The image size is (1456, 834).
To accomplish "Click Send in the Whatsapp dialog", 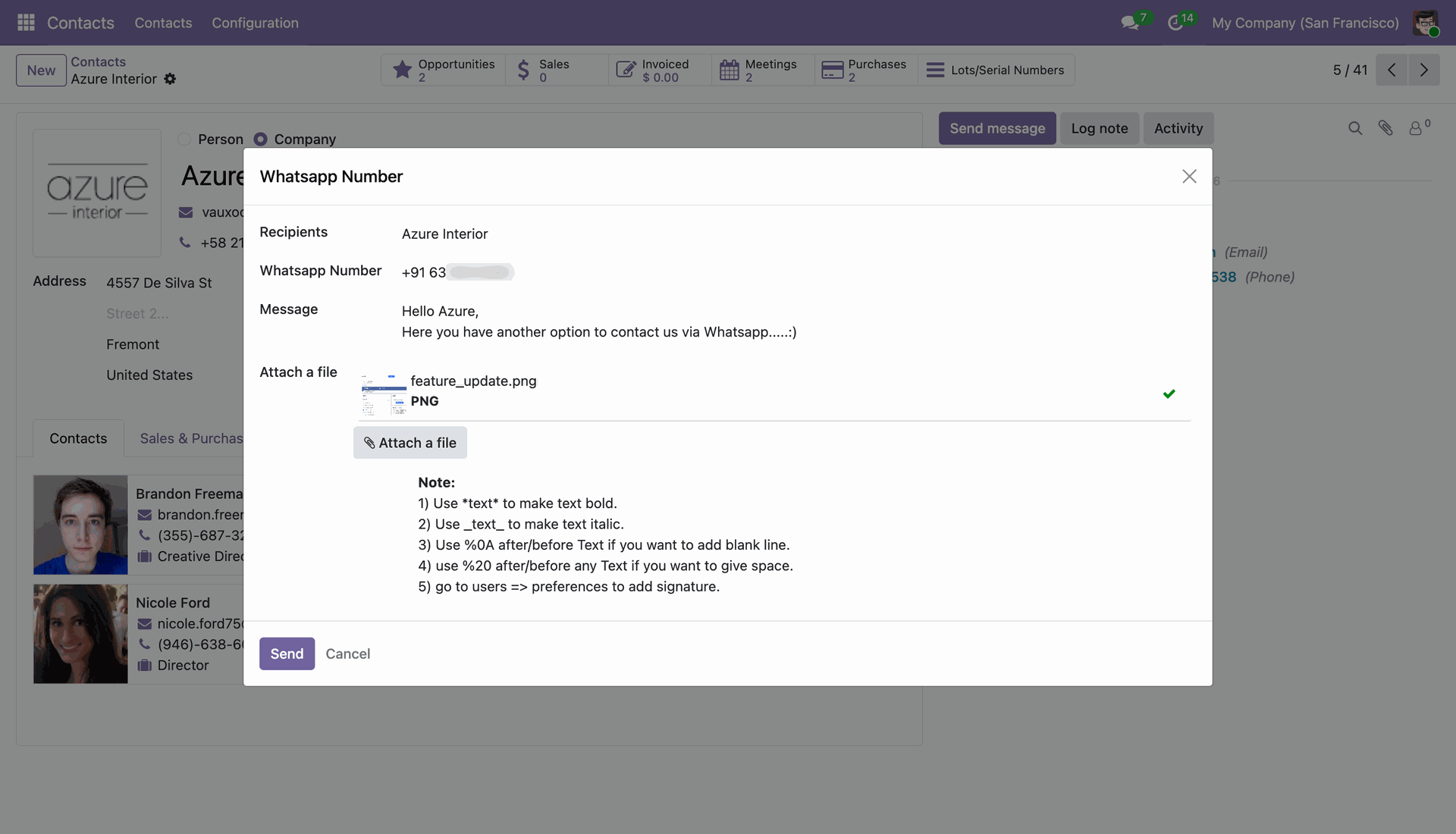I will pos(287,654).
